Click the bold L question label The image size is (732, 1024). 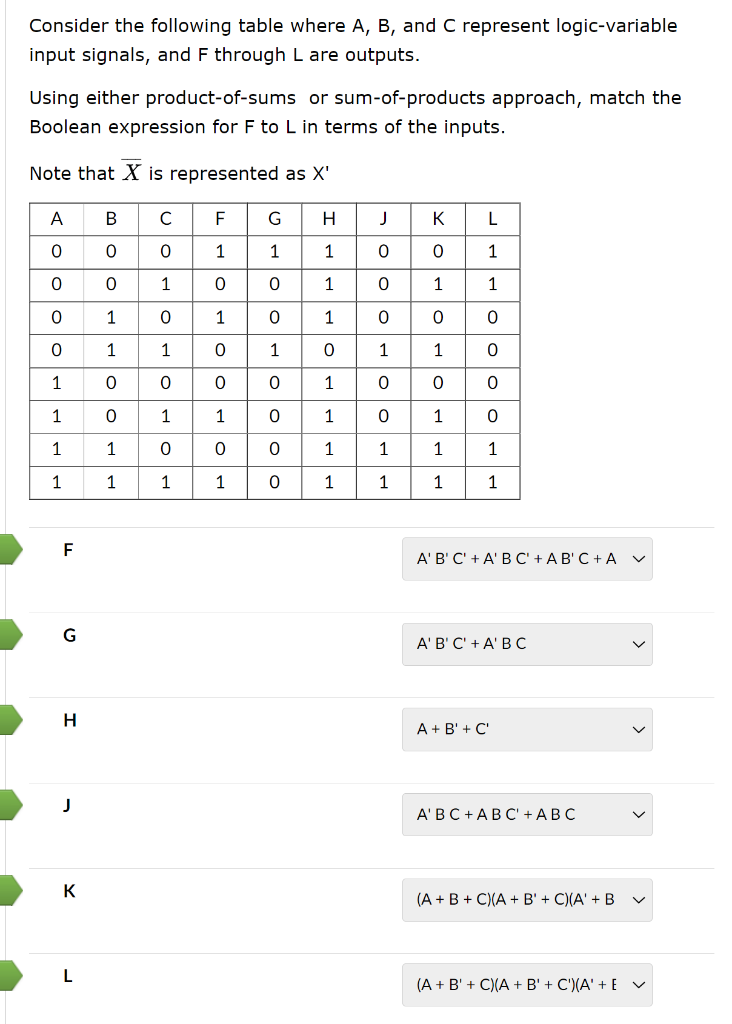click(67, 976)
